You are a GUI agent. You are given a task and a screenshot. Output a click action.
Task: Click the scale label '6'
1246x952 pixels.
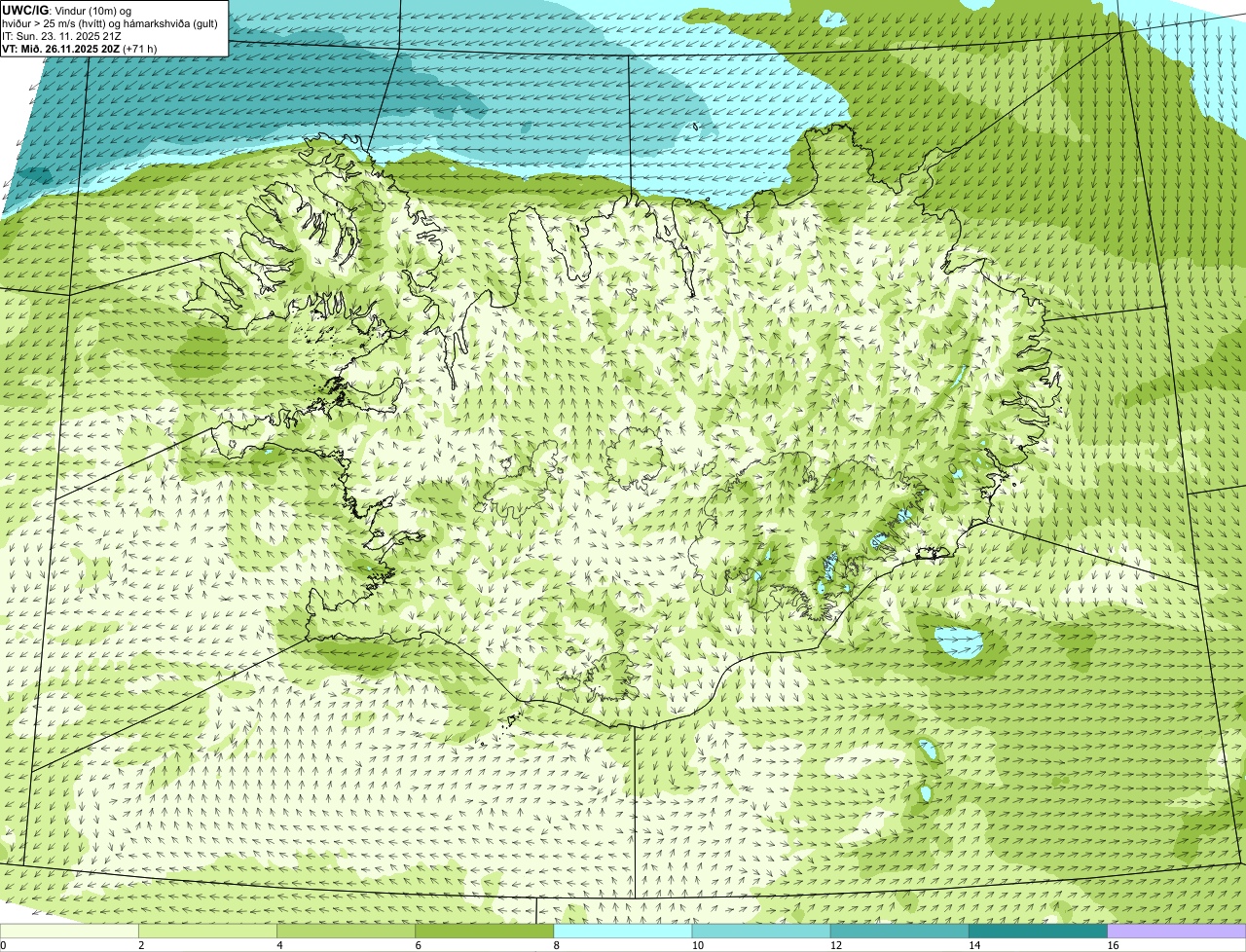418,945
